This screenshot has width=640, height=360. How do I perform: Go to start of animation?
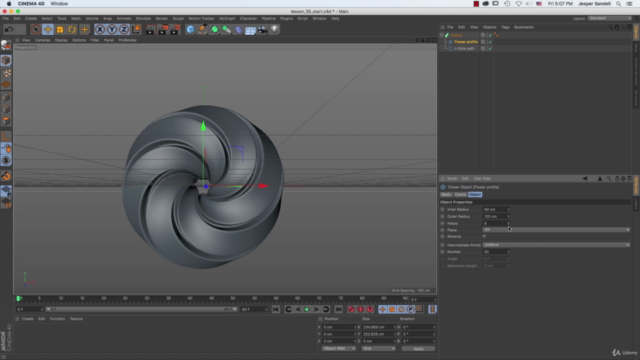276,309
